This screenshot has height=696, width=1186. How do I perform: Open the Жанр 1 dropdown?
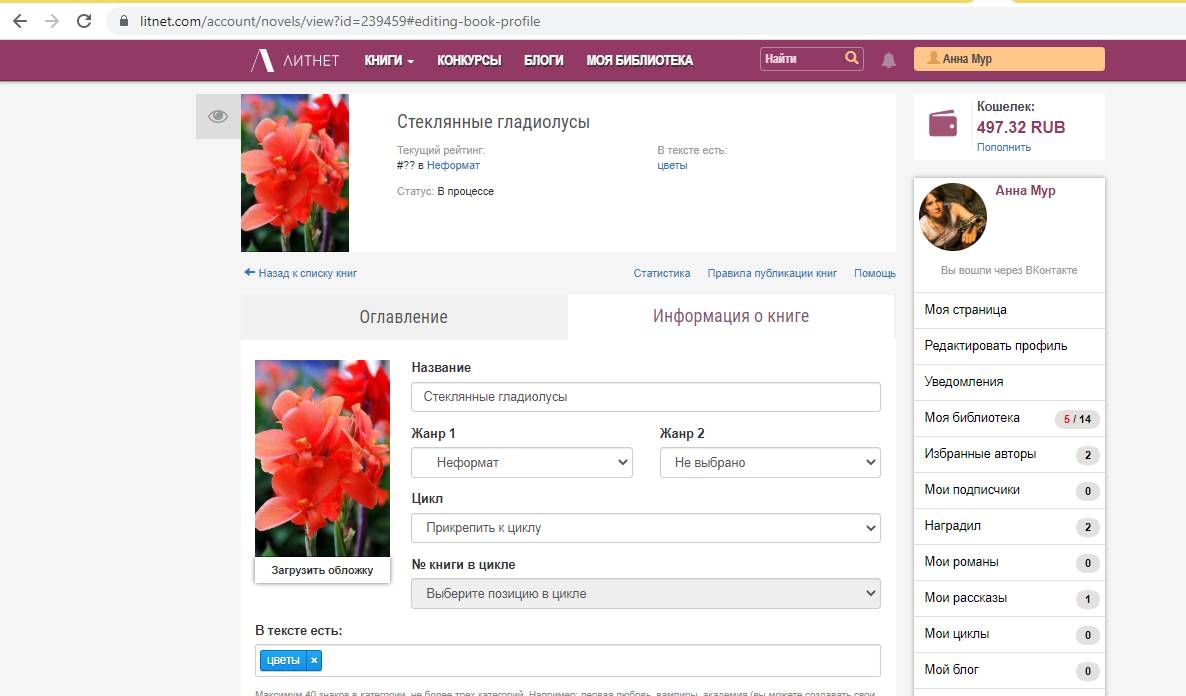click(522, 462)
